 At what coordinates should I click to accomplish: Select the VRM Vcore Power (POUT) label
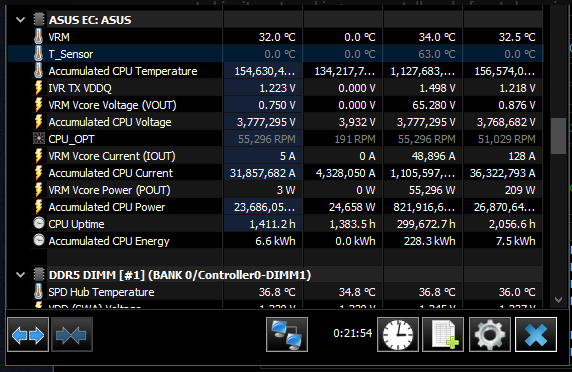[x=109, y=190]
